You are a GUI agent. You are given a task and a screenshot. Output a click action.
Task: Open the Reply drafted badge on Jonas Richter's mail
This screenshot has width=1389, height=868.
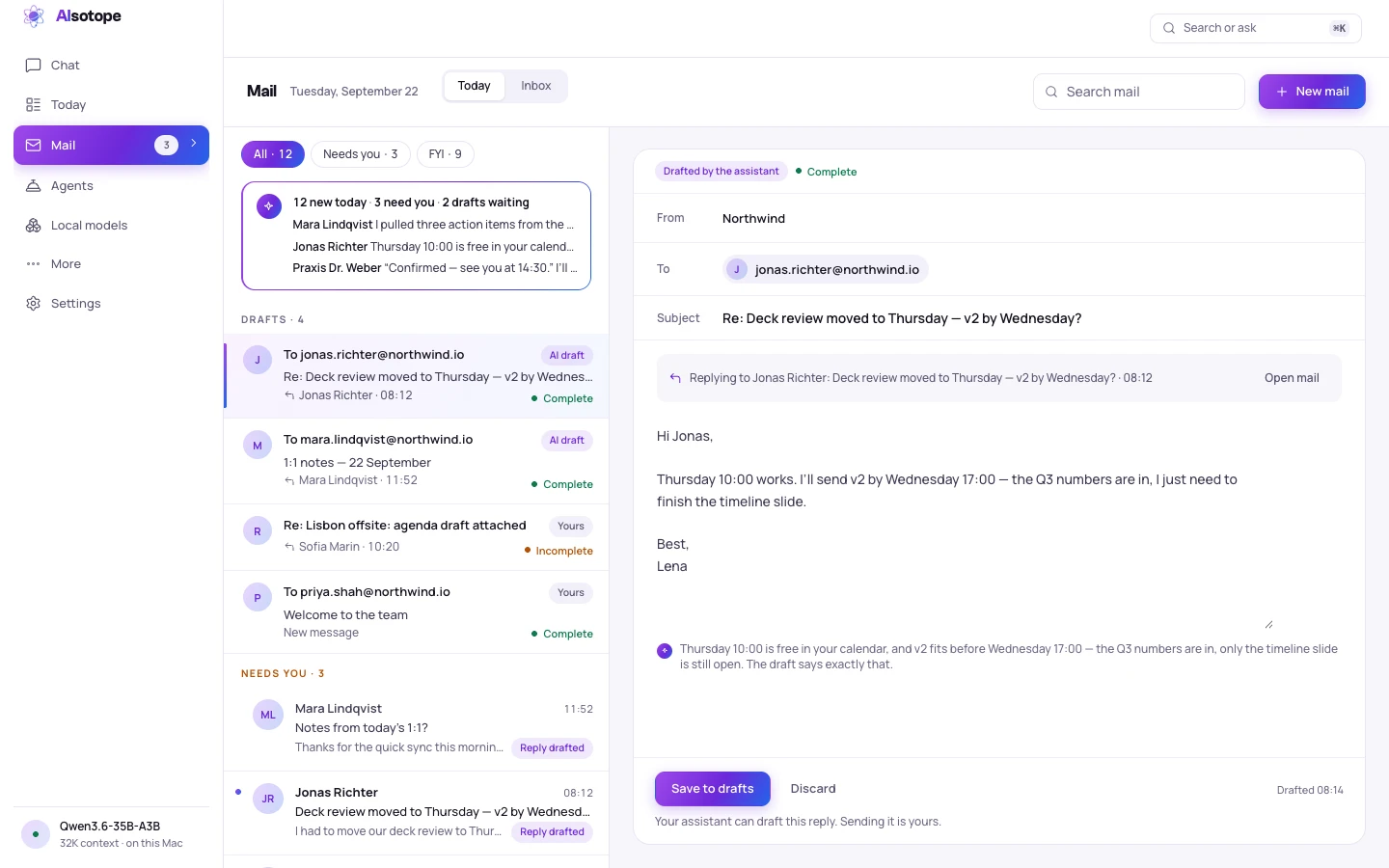coord(552,832)
